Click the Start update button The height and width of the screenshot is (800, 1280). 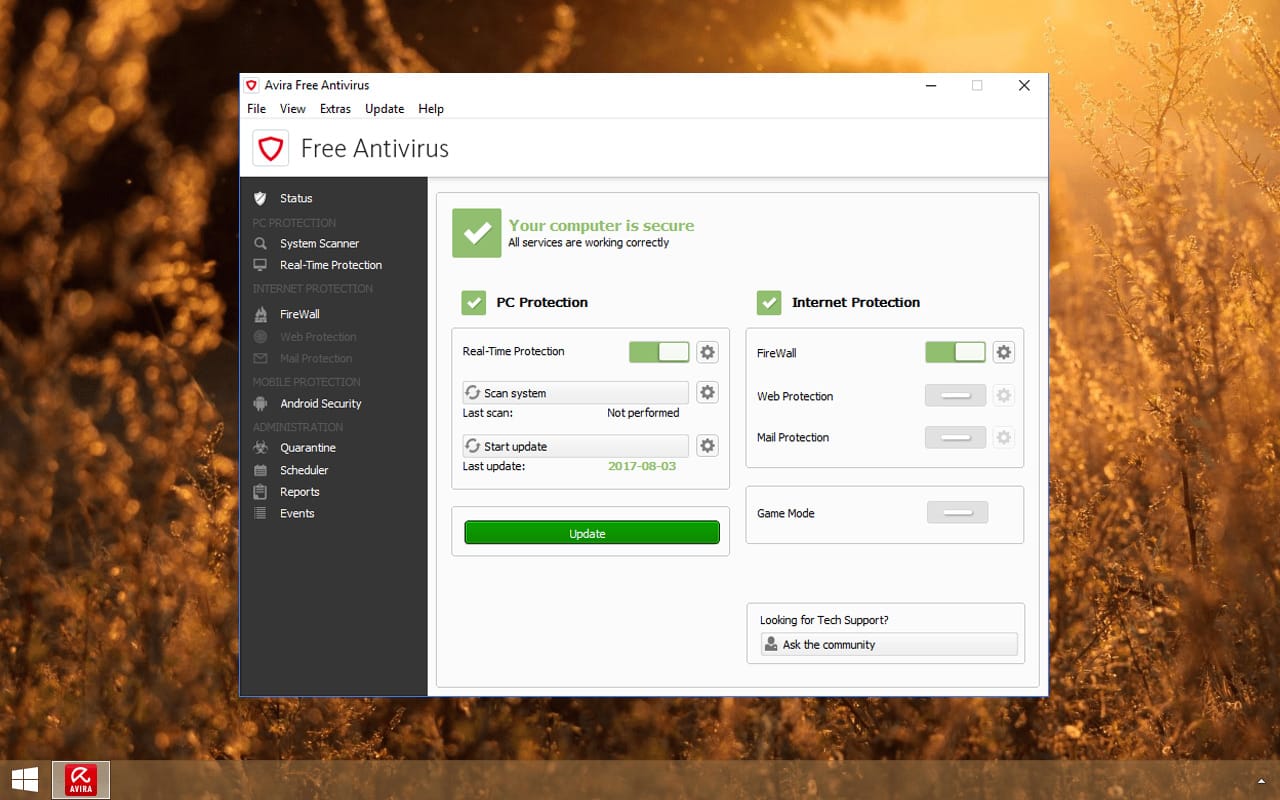[x=575, y=446]
